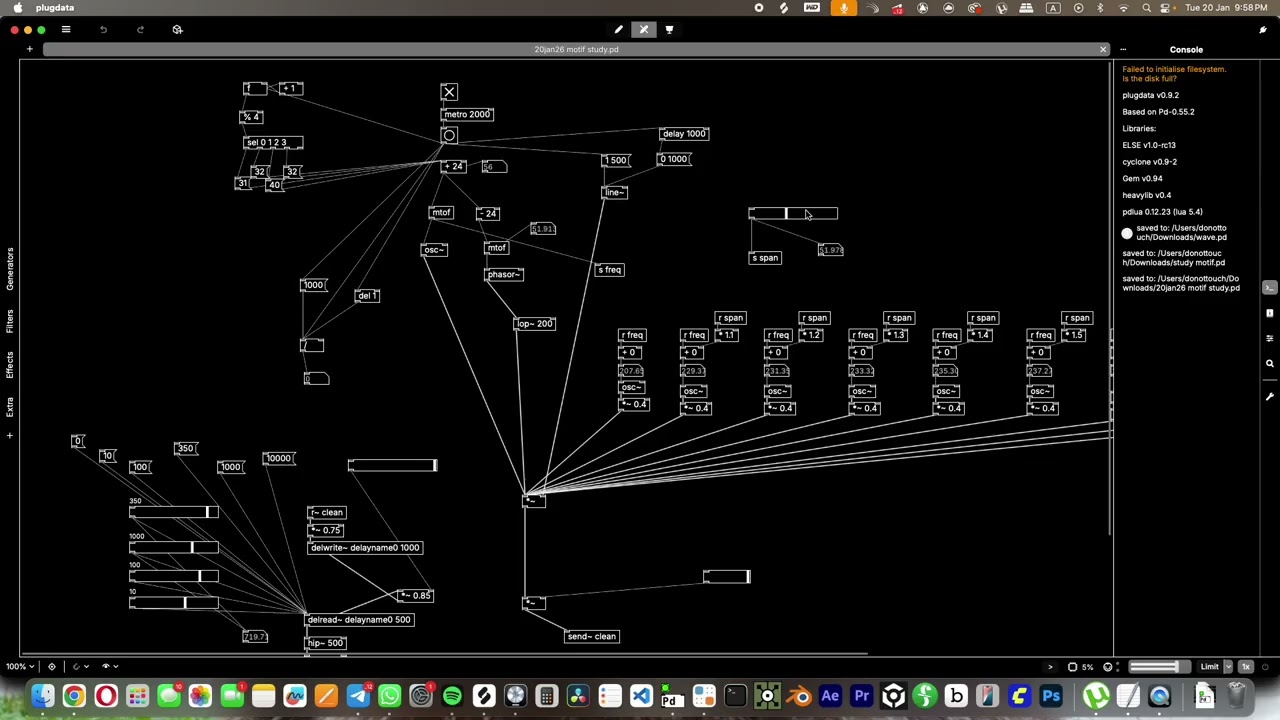
Task: Click the status bar right arrow icon
Action: 1050,667
